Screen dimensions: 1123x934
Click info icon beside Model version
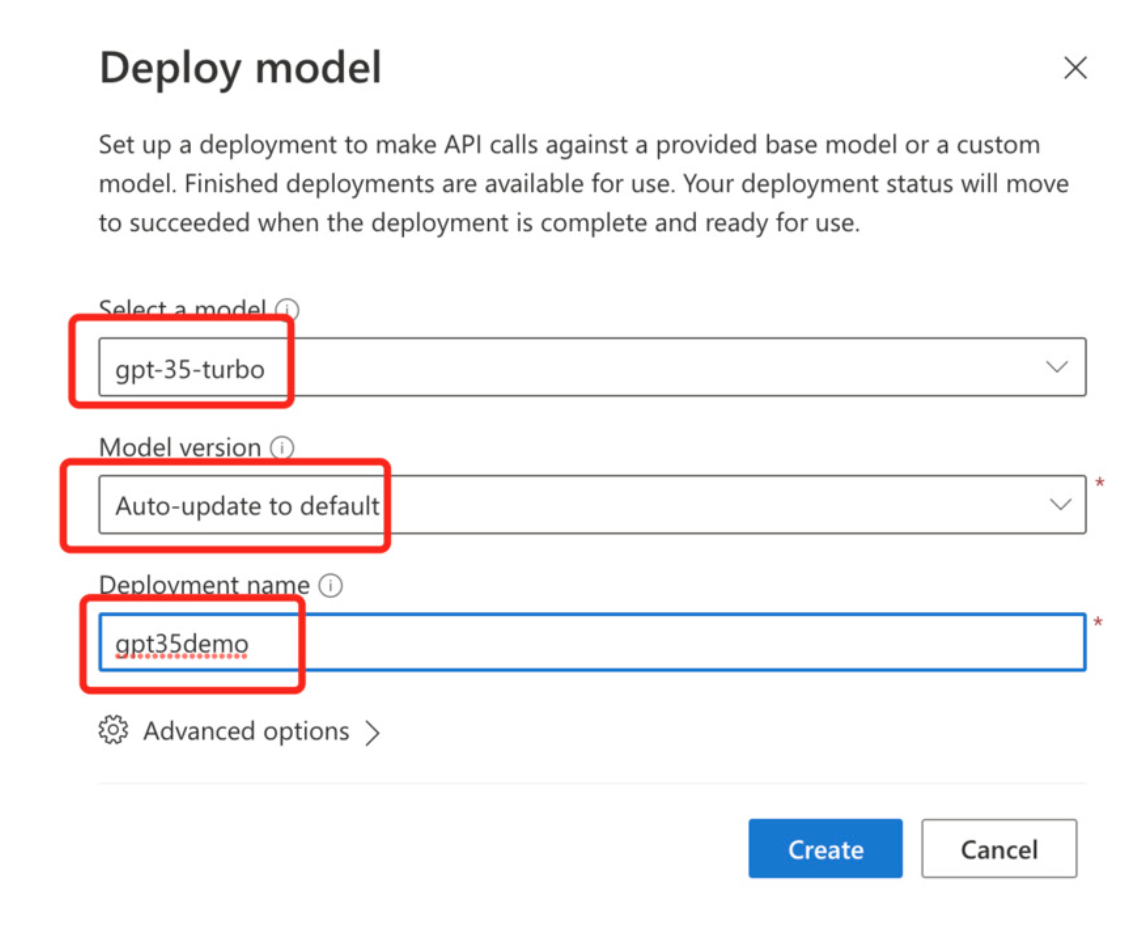click(283, 448)
